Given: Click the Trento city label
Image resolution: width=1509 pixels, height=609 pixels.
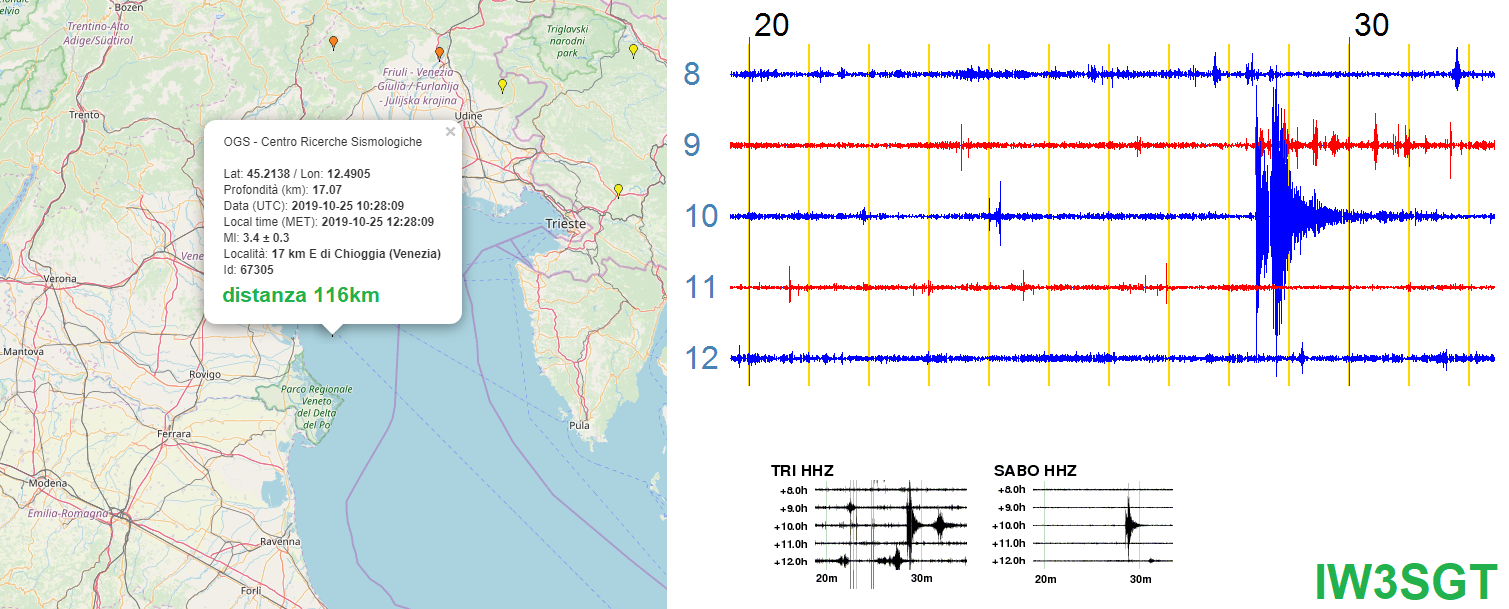Looking at the screenshot, I should point(84,115).
